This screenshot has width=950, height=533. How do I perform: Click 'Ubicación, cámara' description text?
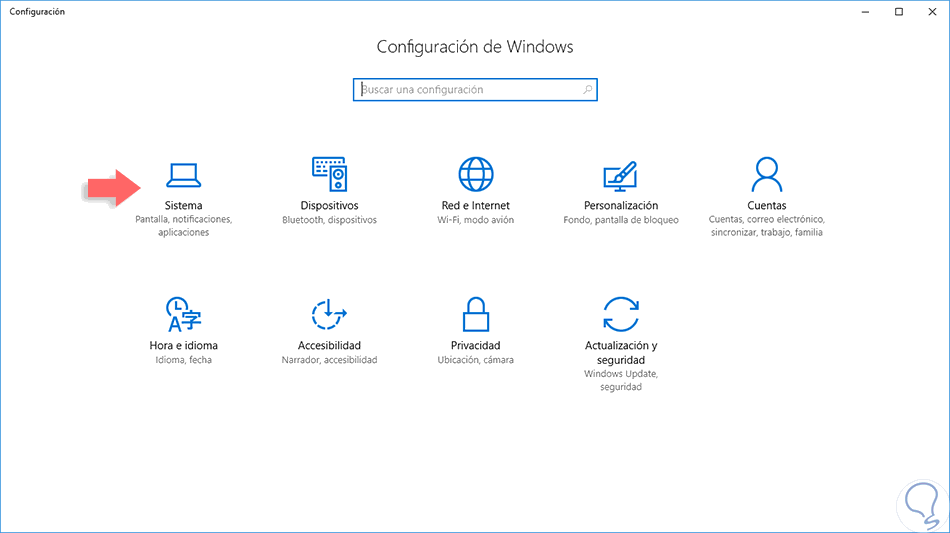(476, 360)
